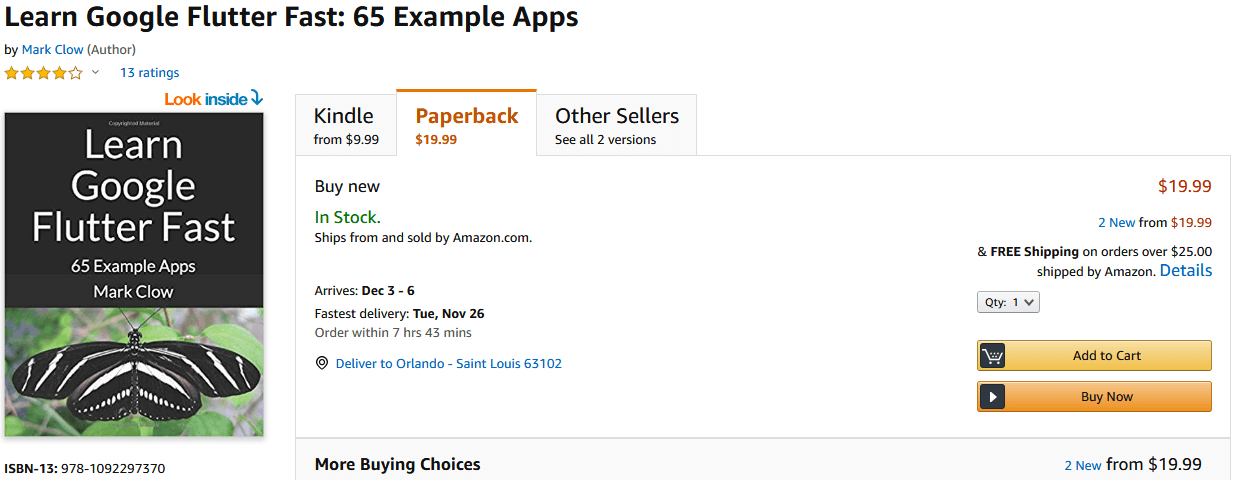Click the $19.99 buy new price

(1184, 186)
